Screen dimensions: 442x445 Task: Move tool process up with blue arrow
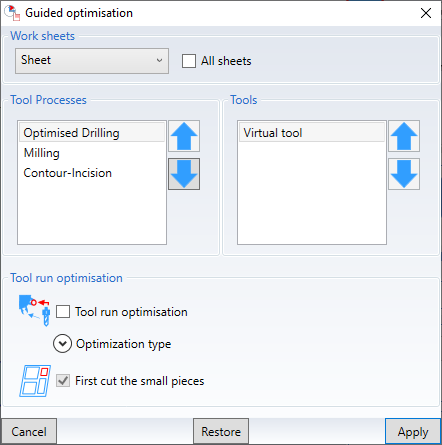point(184,136)
